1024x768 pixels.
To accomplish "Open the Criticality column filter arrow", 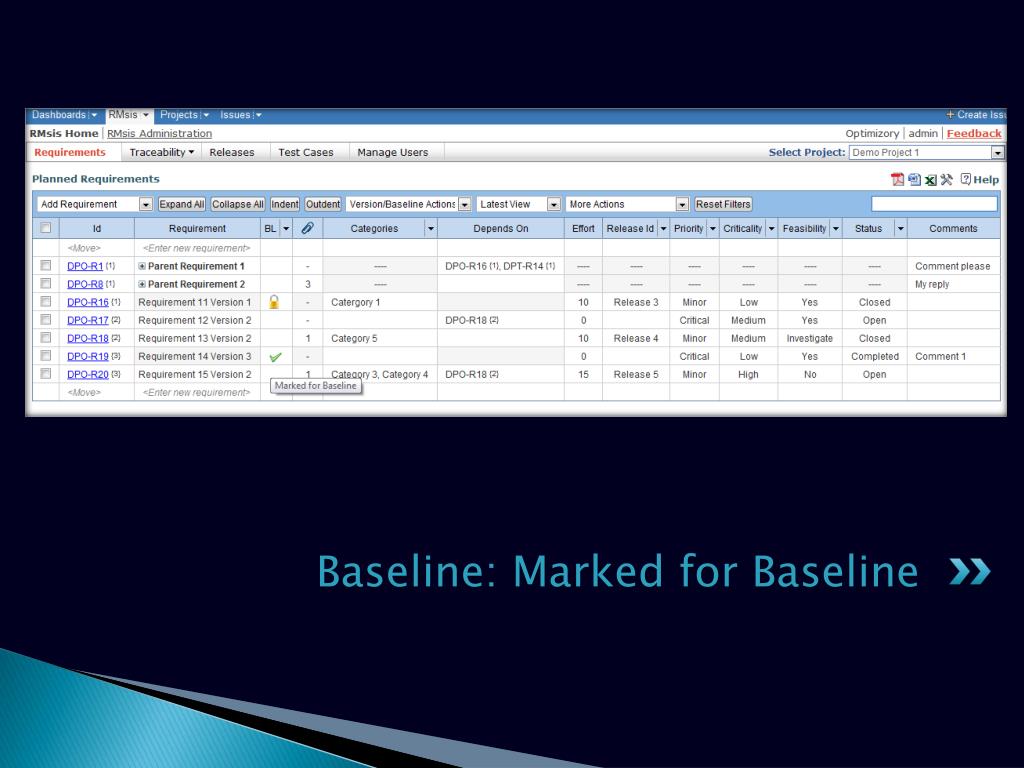I will (771, 229).
